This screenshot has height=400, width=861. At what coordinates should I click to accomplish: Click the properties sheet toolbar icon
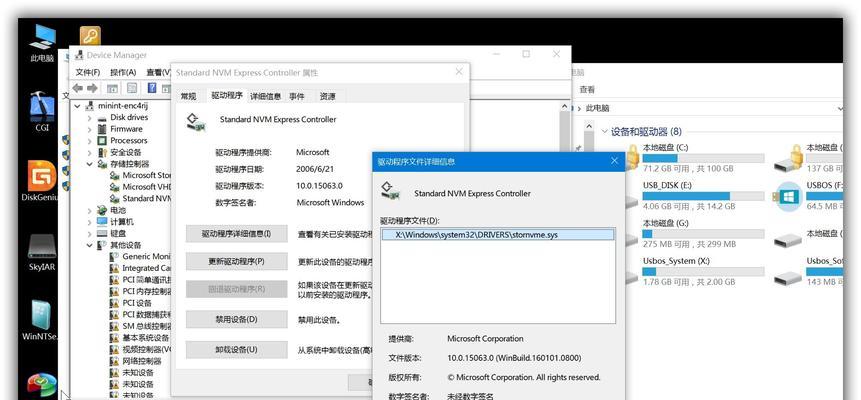[132, 88]
